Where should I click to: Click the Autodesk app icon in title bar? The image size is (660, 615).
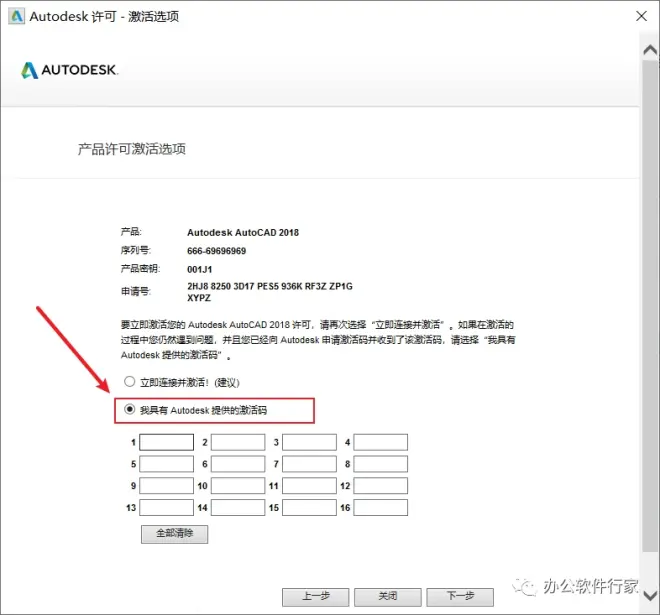[15, 17]
